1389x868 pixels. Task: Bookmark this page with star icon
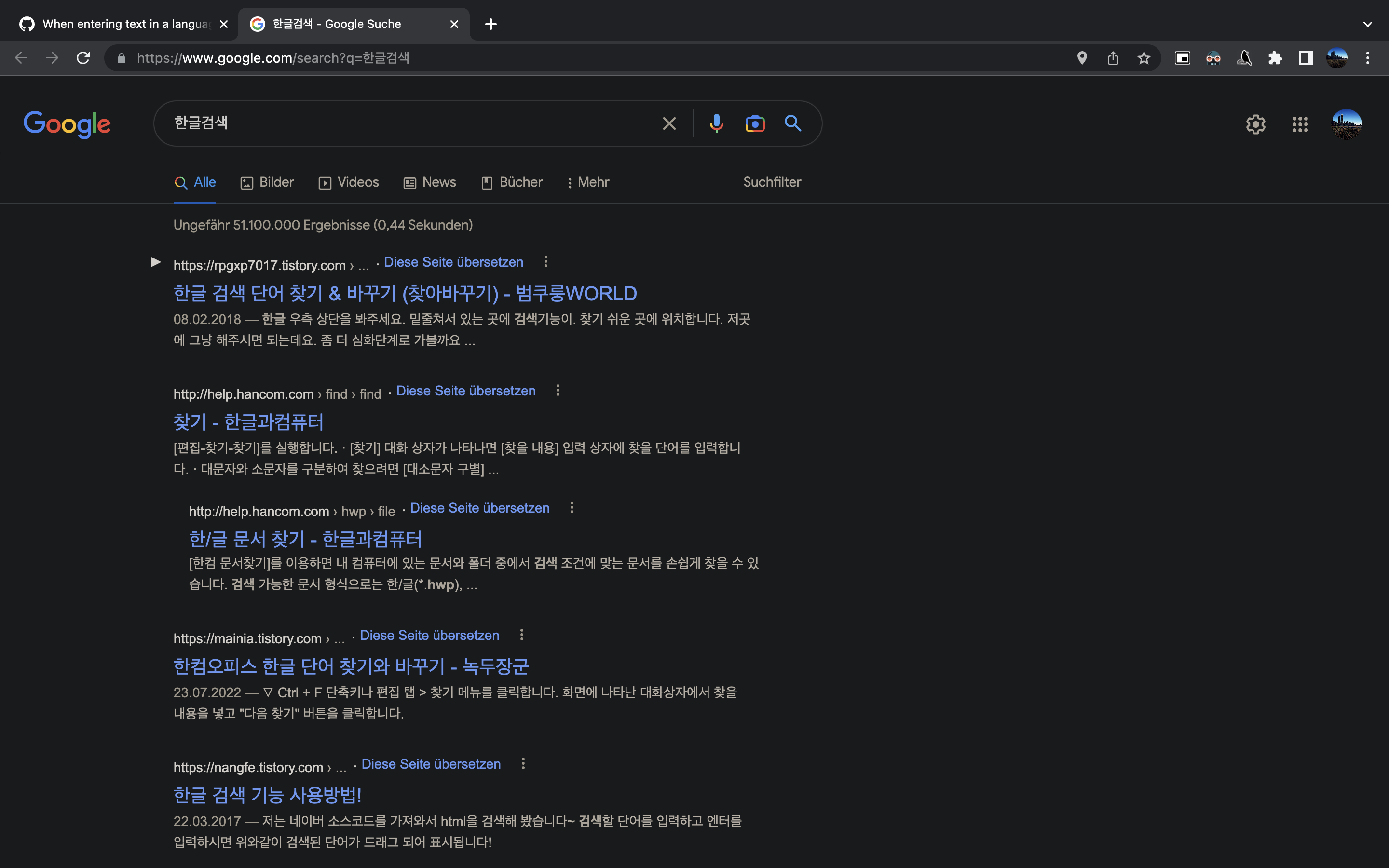point(1144,58)
